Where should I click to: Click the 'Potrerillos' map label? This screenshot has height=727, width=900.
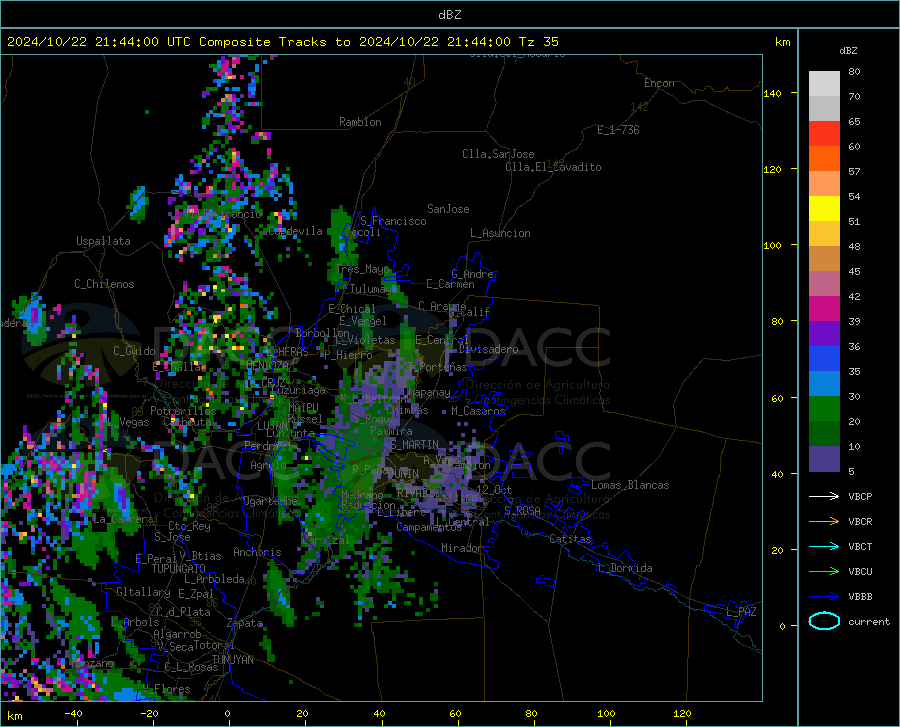point(183,411)
